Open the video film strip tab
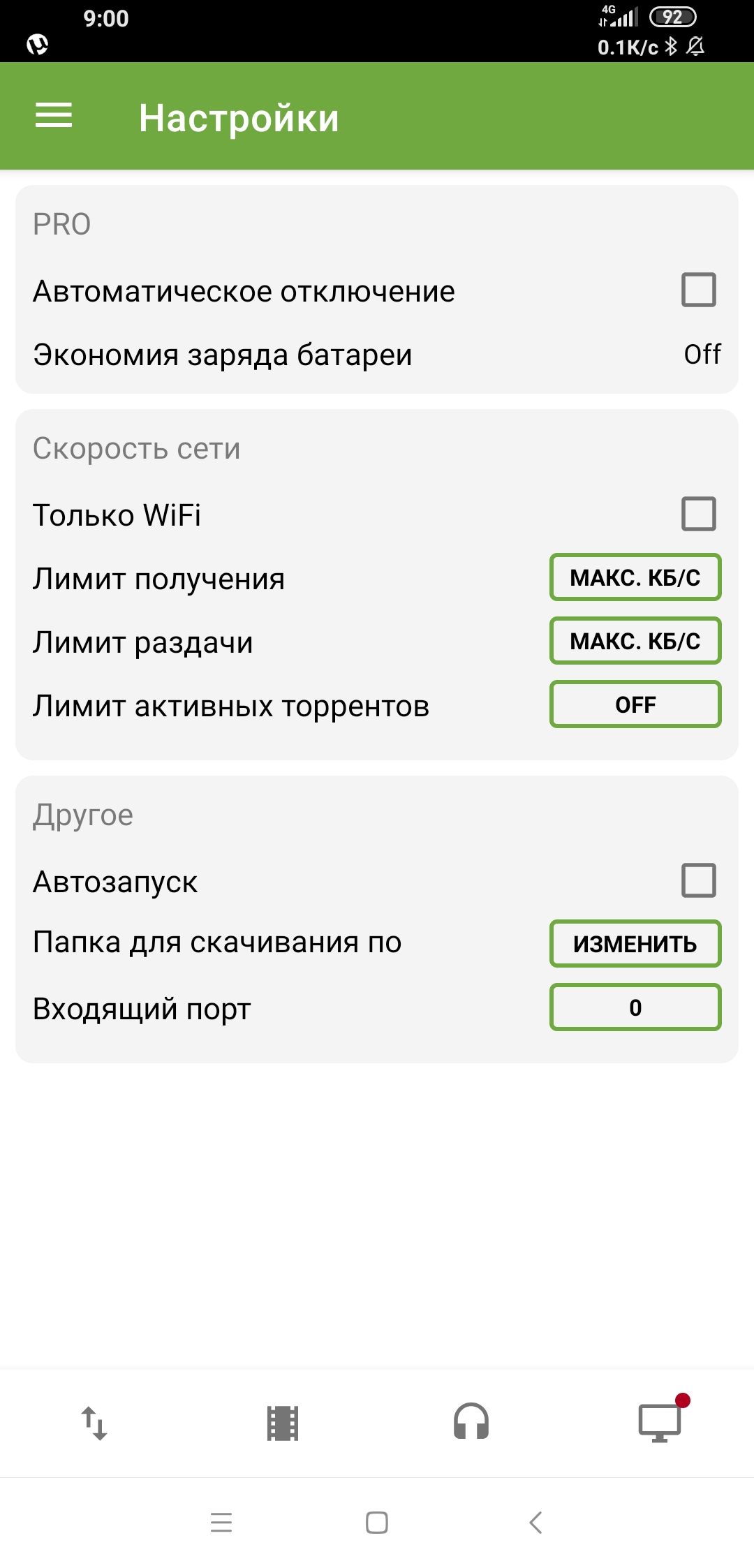754x1568 pixels. (283, 1423)
